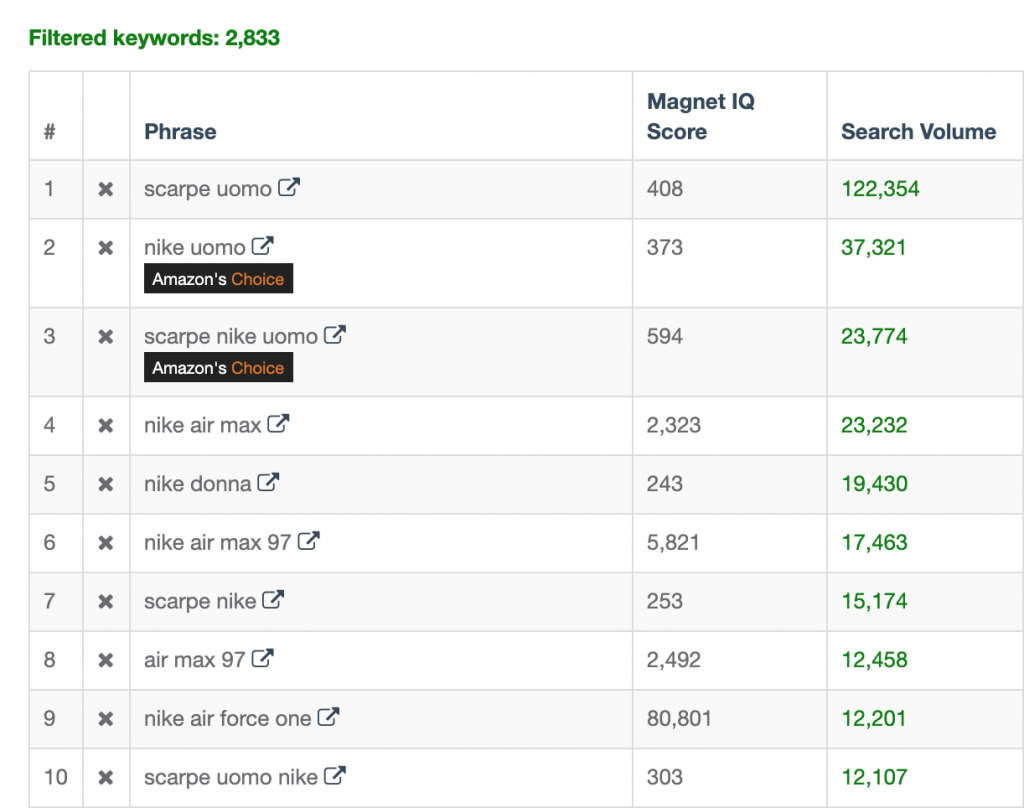
Task: Remove the 'nike air force one' row
Action: [106, 719]
